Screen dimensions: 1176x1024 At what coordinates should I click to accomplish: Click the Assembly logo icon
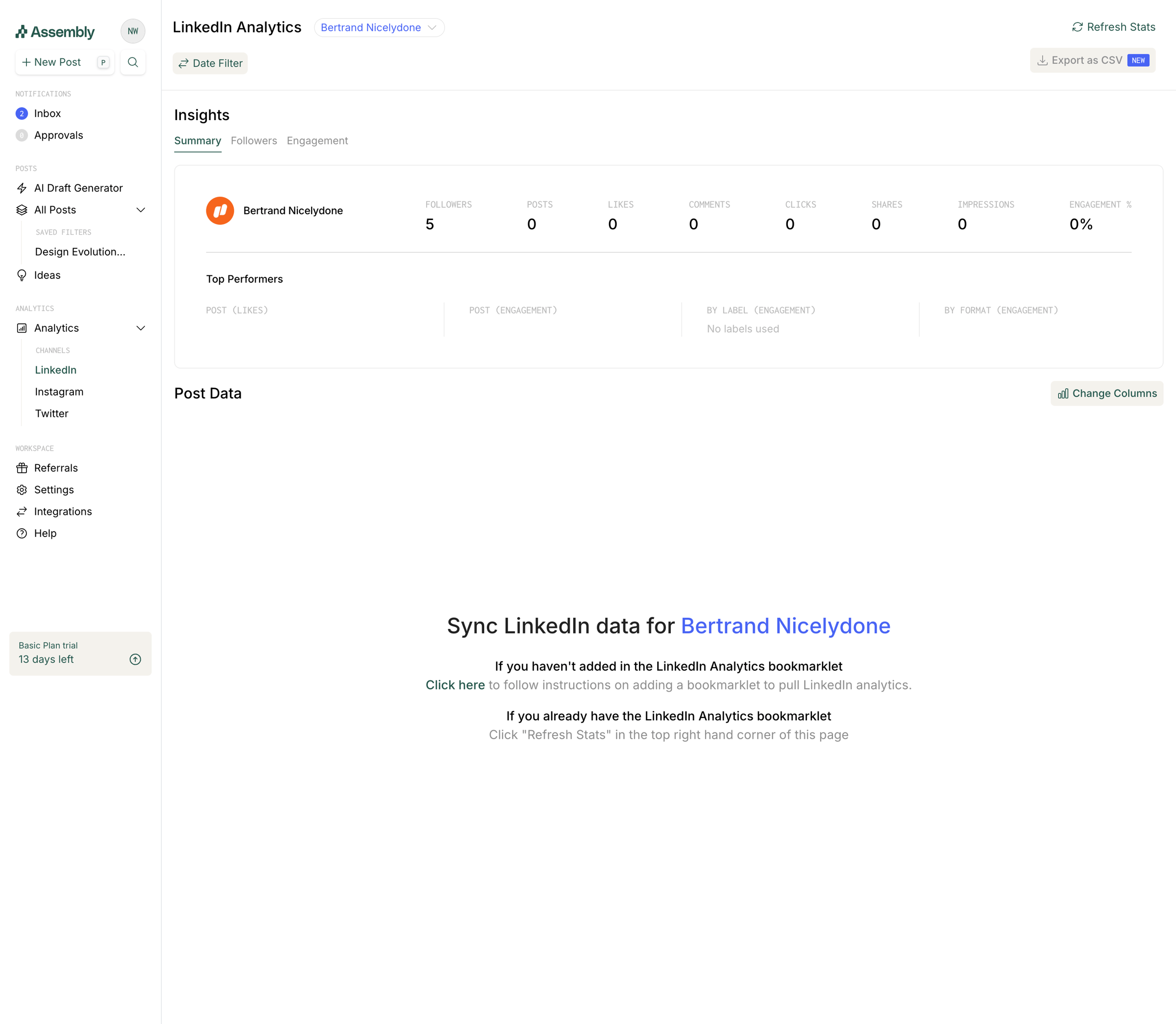(x=22, y=32)
